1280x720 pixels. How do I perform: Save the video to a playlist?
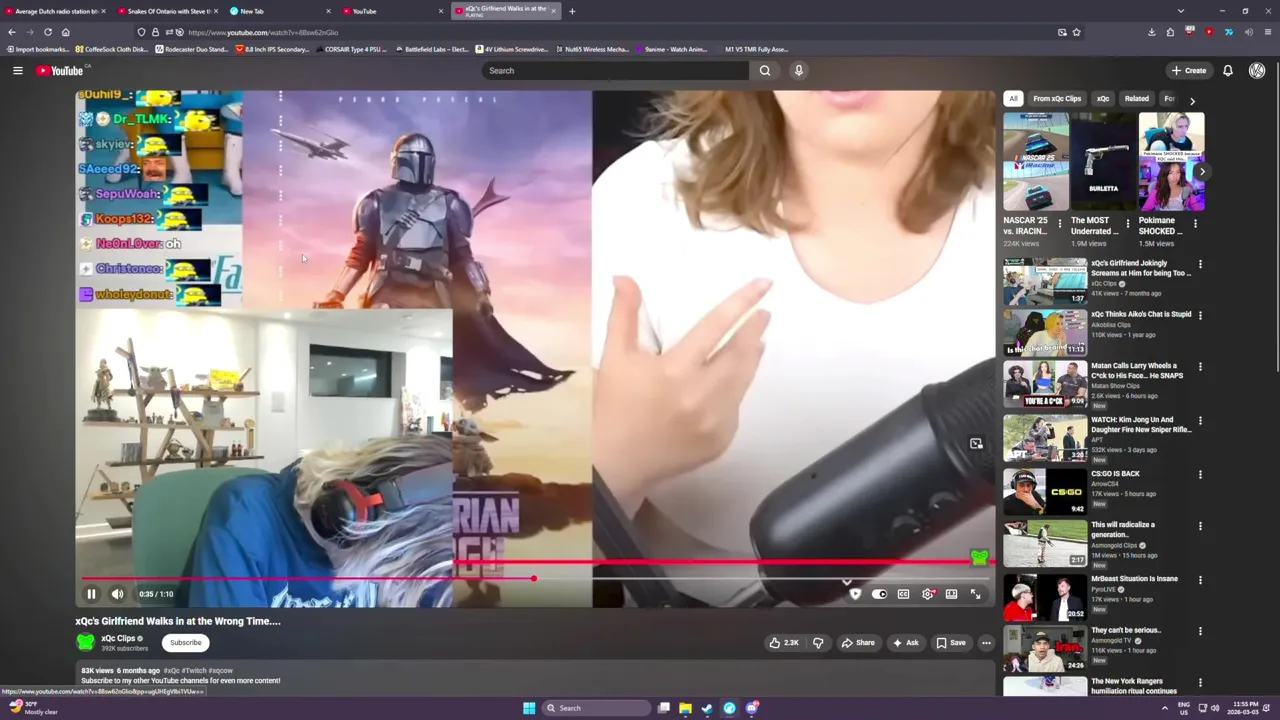tap(951, 643)
